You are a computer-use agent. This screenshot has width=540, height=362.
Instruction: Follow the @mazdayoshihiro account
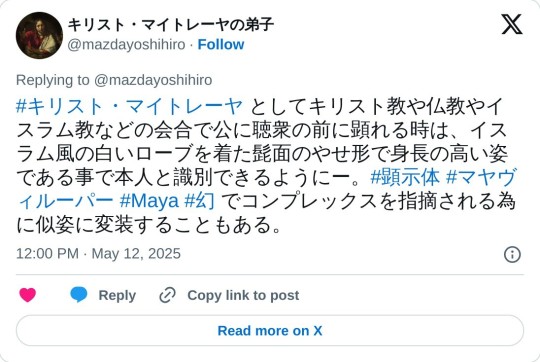(221, 44)
